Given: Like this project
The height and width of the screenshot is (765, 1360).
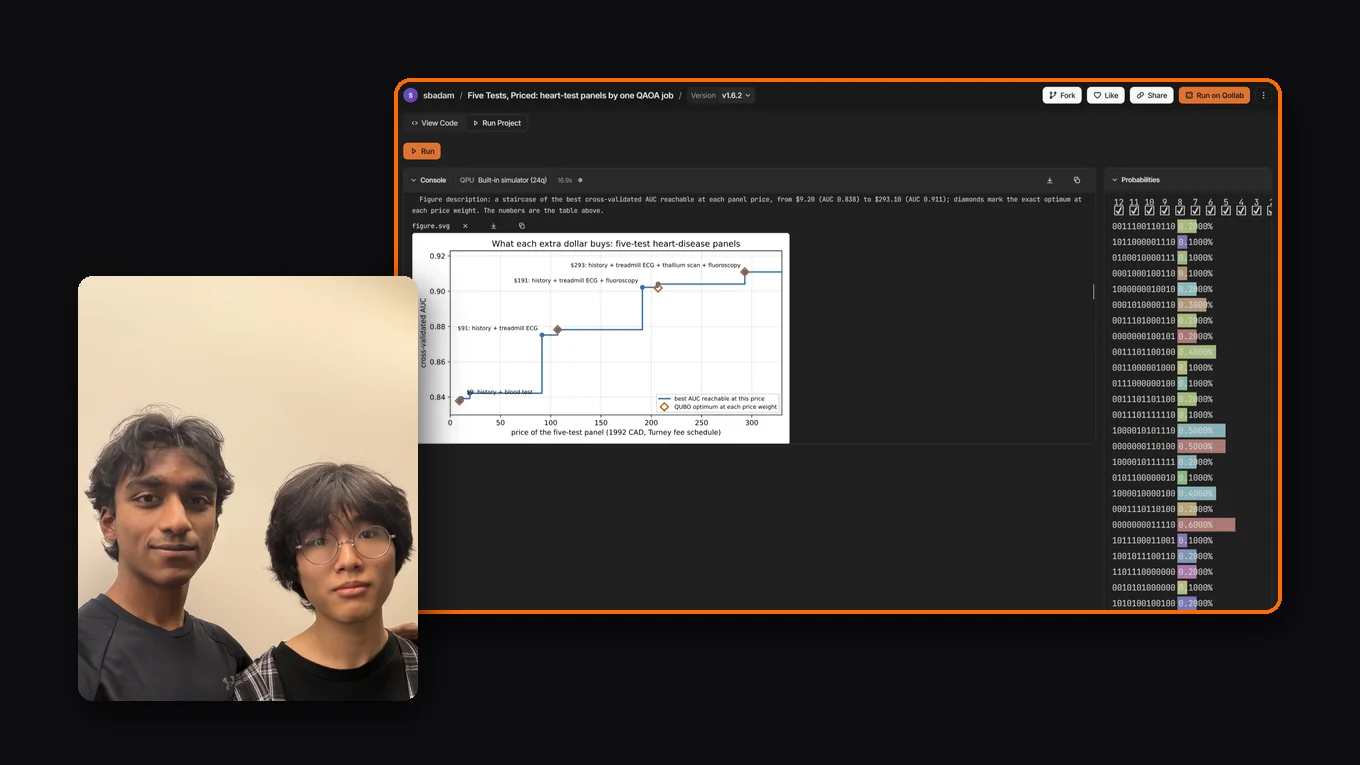Looking at the screenshot, I should tap(1106, 95).
